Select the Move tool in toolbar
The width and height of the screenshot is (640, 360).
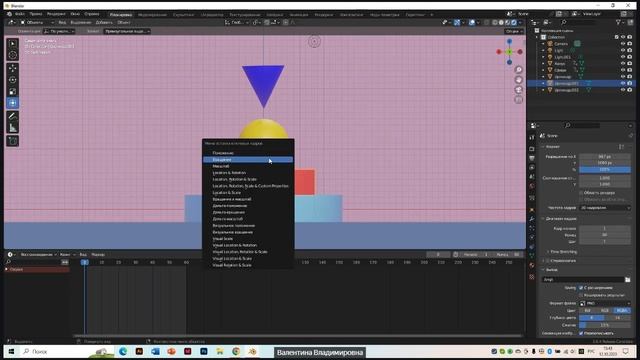(13, 68)
